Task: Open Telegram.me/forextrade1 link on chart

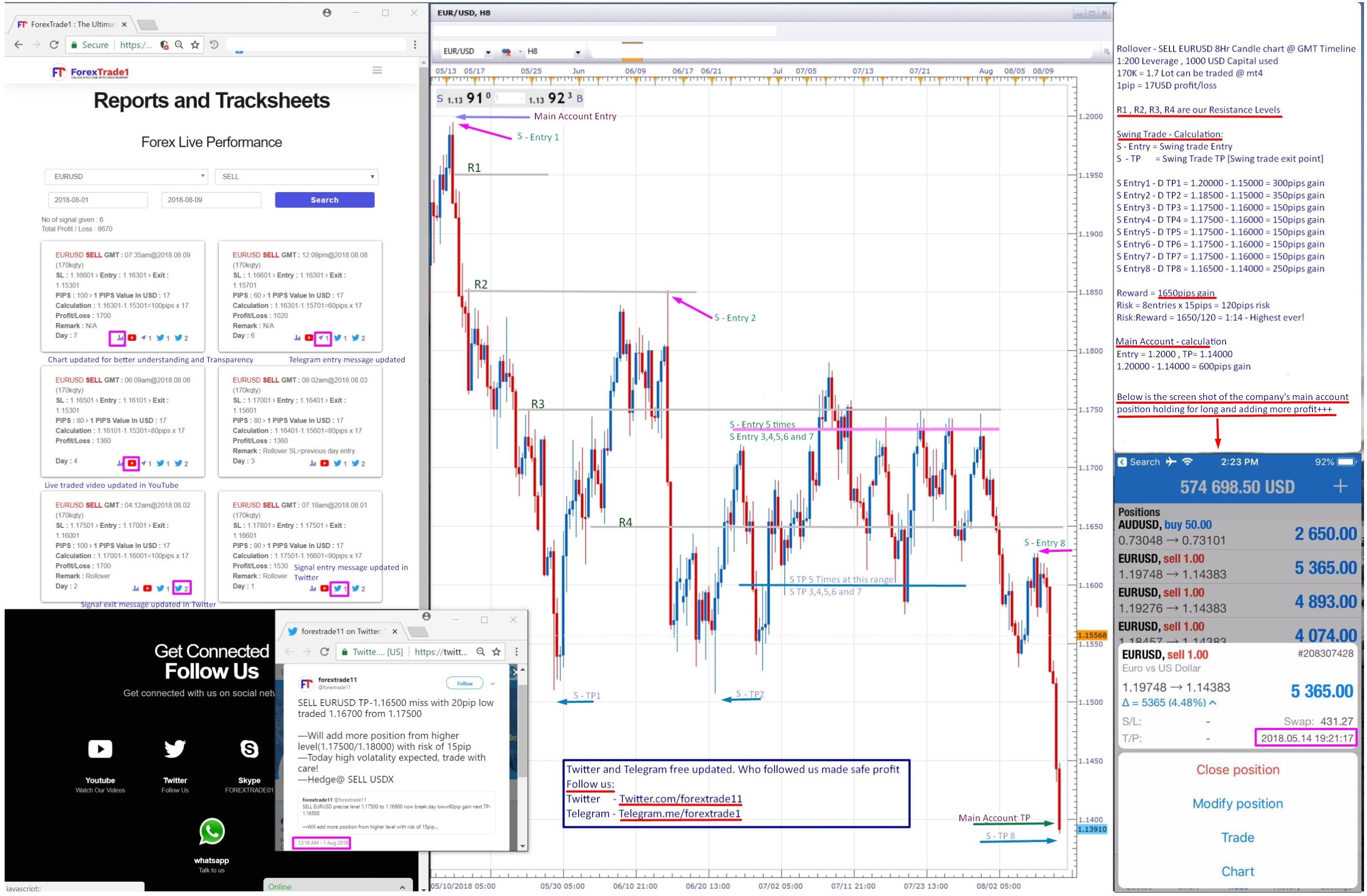Action: coord(681,814)
